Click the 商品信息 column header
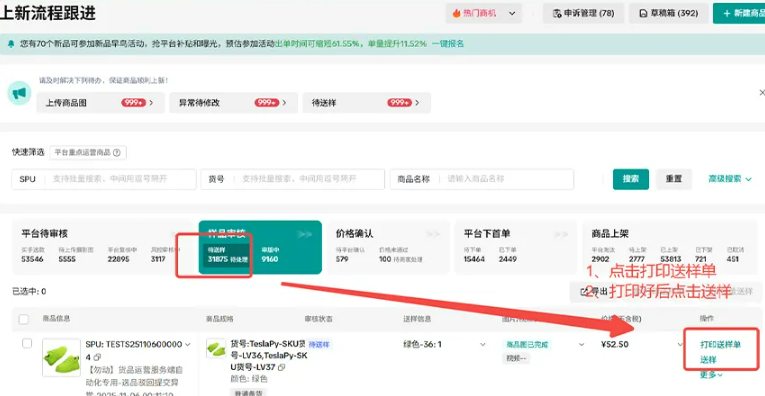This screenshot has height=396, width=765. (x=56, y=318)
